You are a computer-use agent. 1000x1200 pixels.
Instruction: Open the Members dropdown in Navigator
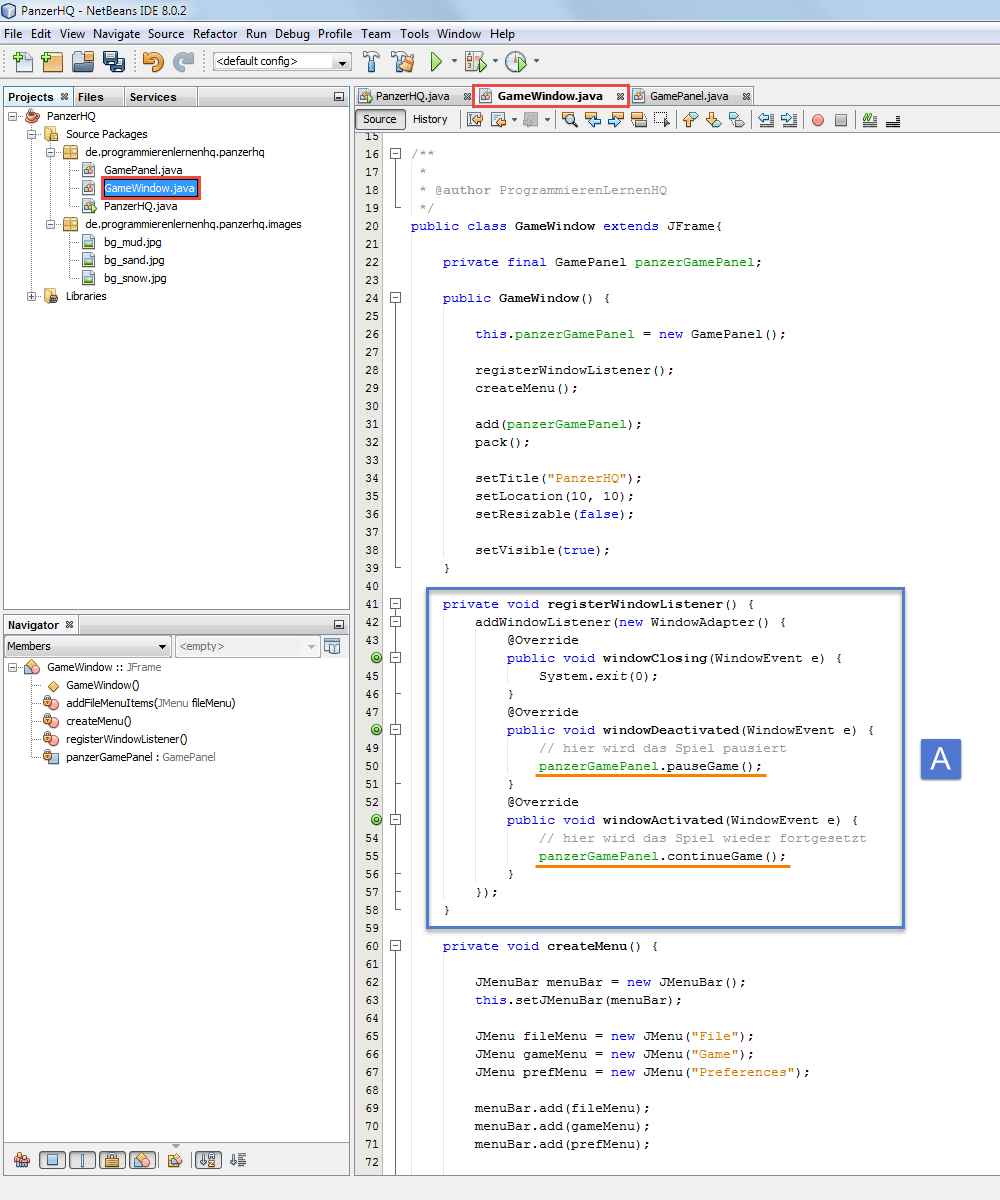tap(87, 646)
